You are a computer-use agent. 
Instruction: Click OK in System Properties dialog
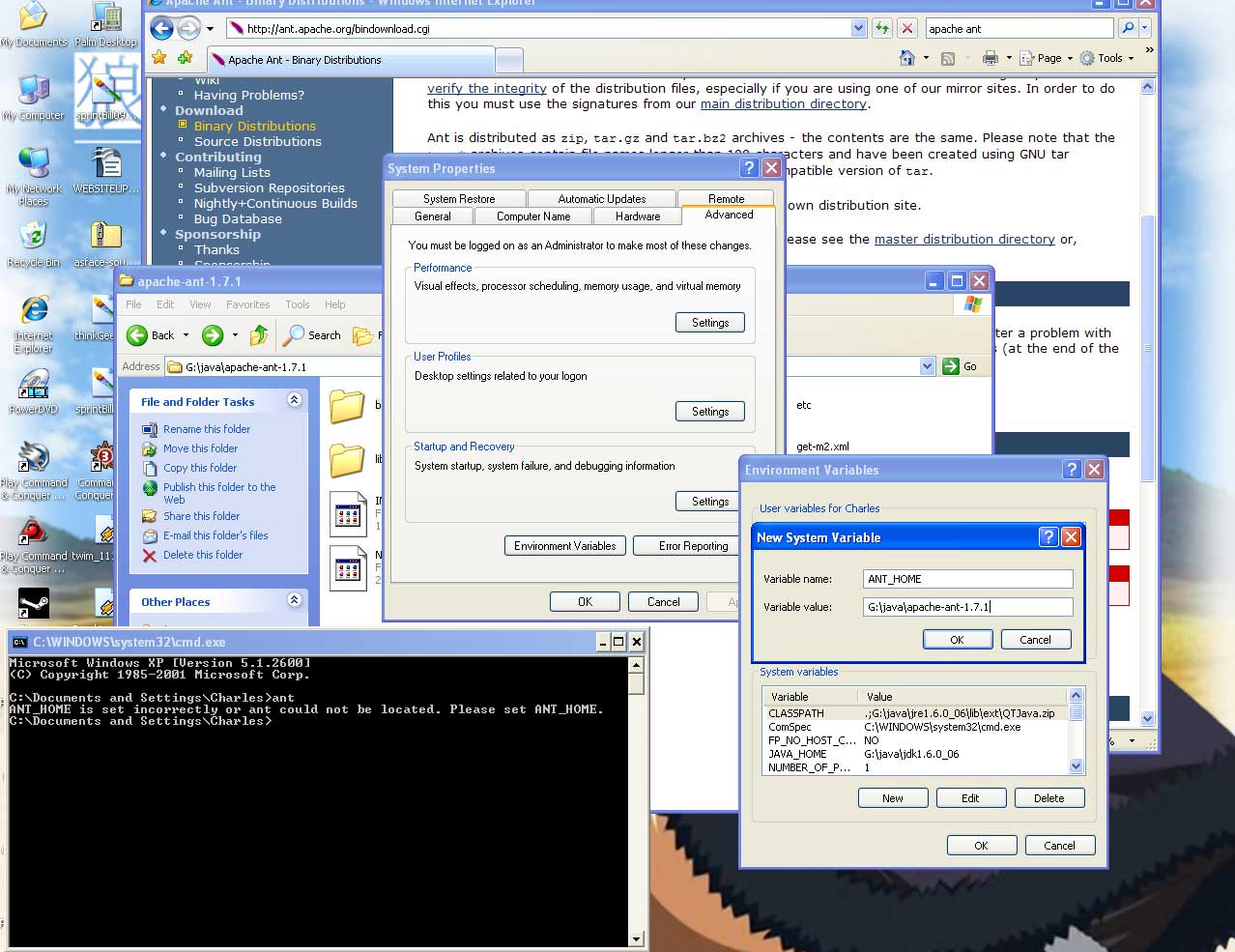click(585, 602)
